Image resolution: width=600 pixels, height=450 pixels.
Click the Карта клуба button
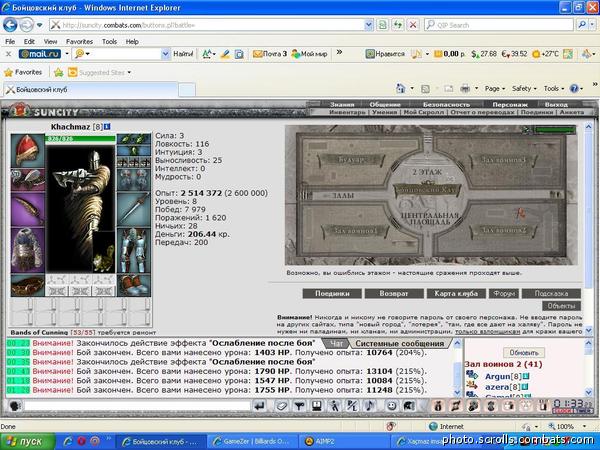pos(456,293)
